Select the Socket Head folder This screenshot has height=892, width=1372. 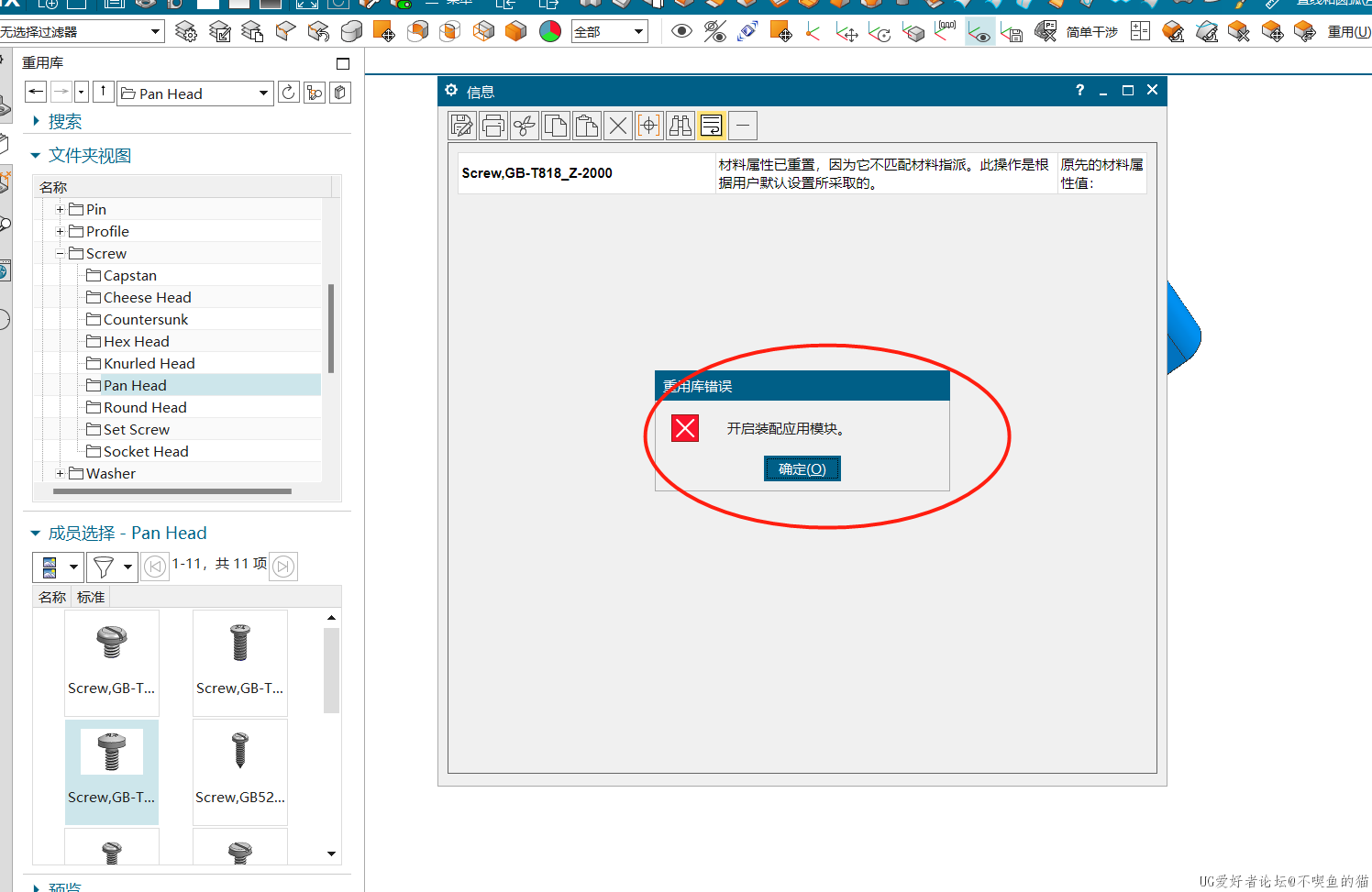(x=146, y=451)
